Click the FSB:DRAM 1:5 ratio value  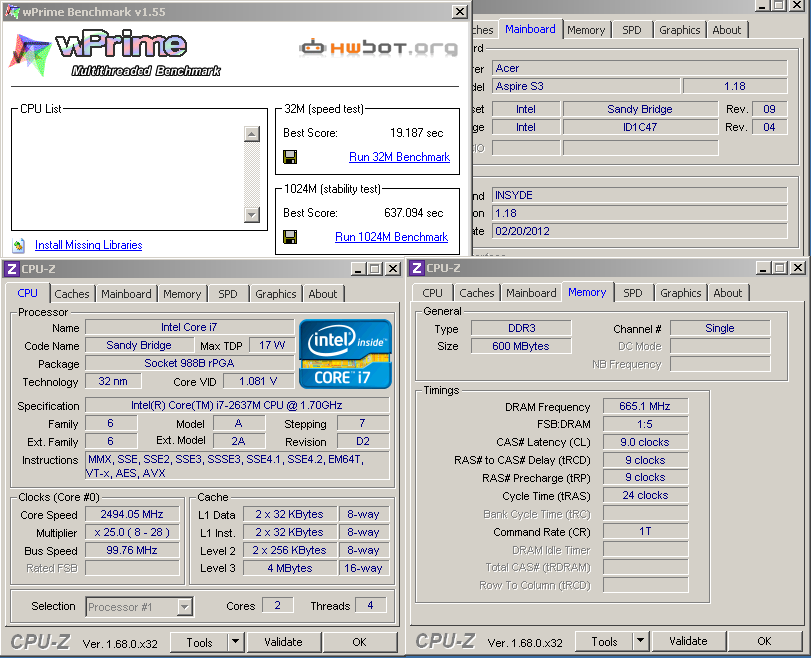point(645,424)
